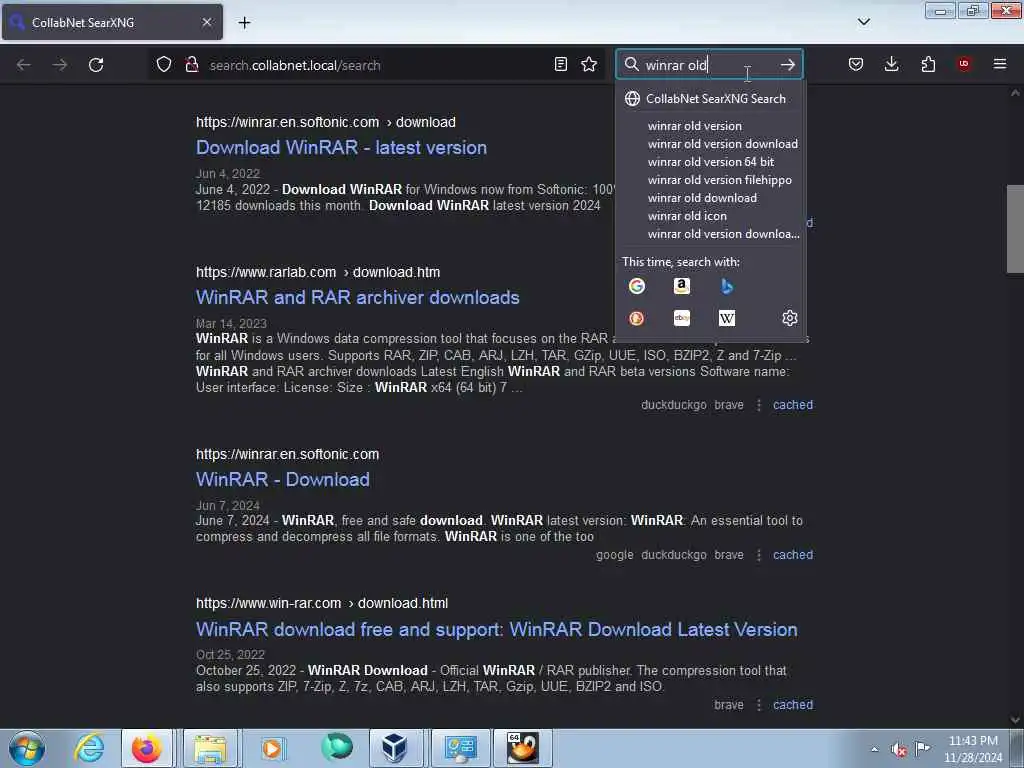This screenshot has height=768, width=1024.
Task: Toggle reader view icon
Action: 560,64
